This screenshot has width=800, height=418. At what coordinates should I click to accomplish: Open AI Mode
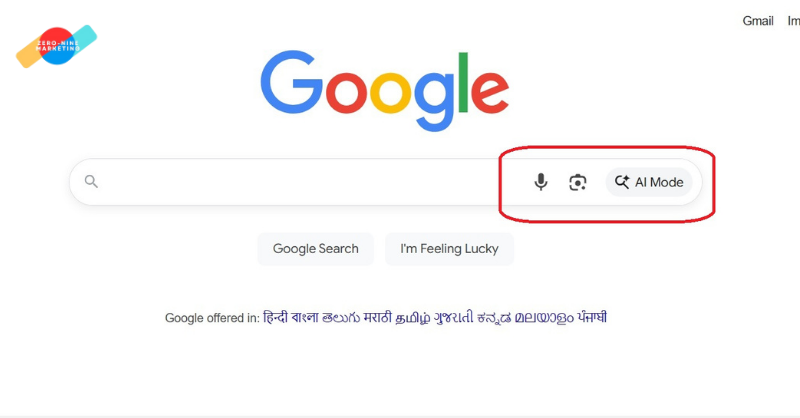(x=649, y=182)
